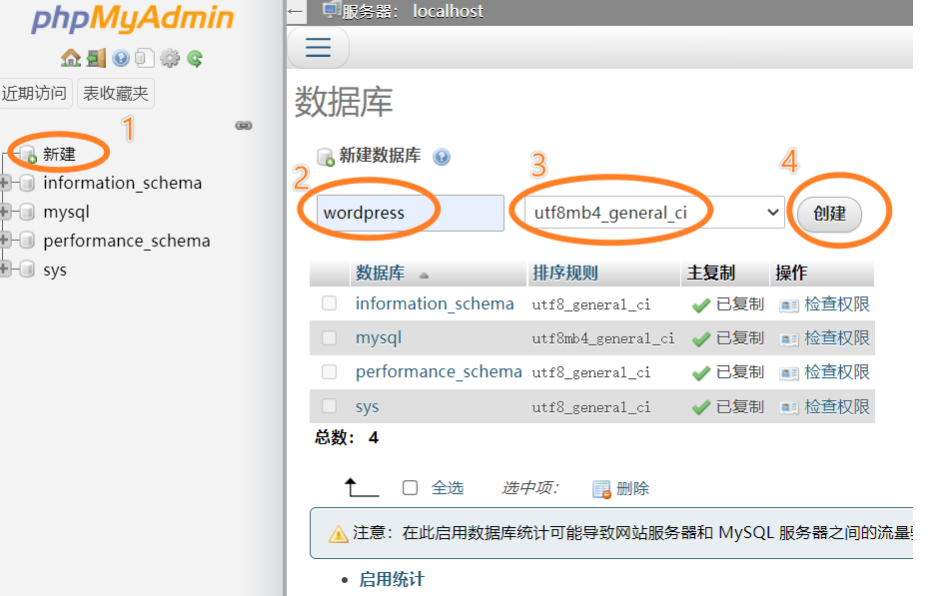928x596 pixels.
Task: Go to Home via house icon
Action: pyautogui.click(x=70, y=58)
